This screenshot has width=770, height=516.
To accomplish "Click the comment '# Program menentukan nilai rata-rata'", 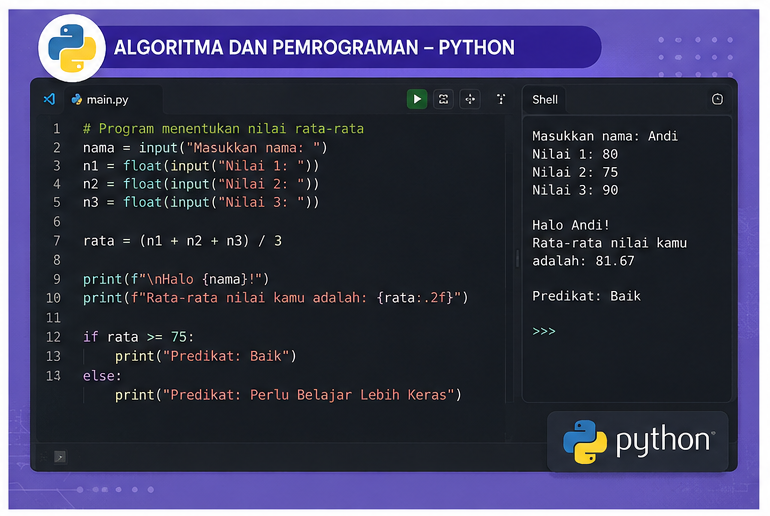I will [223, 129].
